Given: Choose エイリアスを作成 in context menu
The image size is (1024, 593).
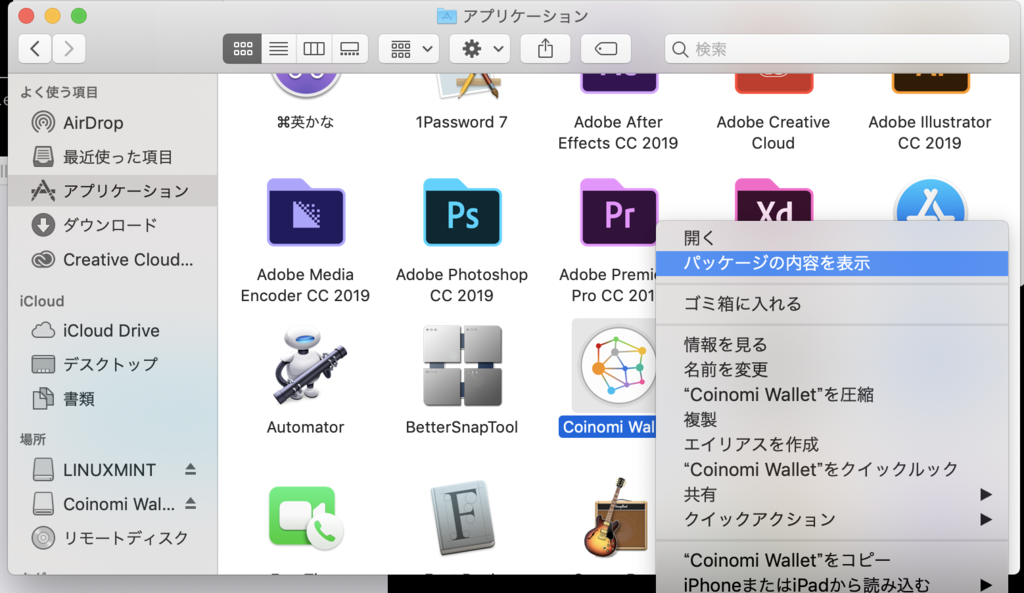Looking at the screenshot, I should click(832, 445).
